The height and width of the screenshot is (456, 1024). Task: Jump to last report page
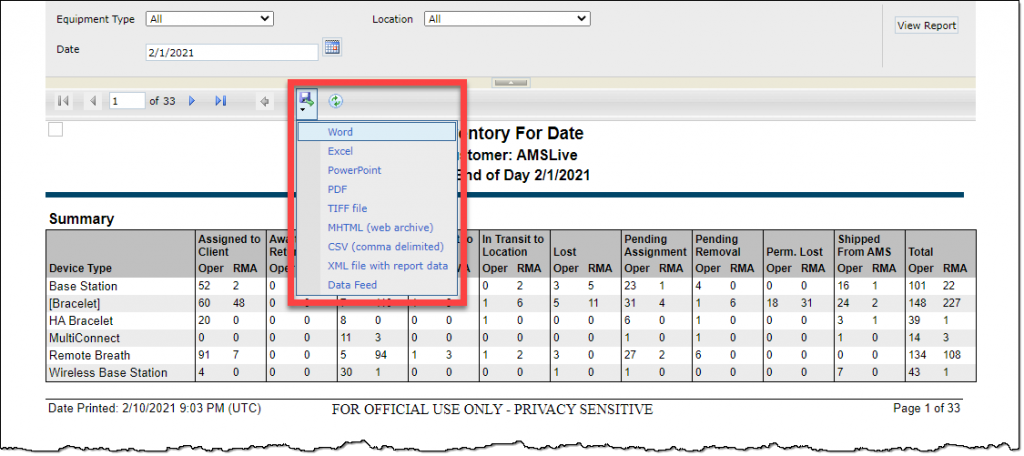coord(221,101)
